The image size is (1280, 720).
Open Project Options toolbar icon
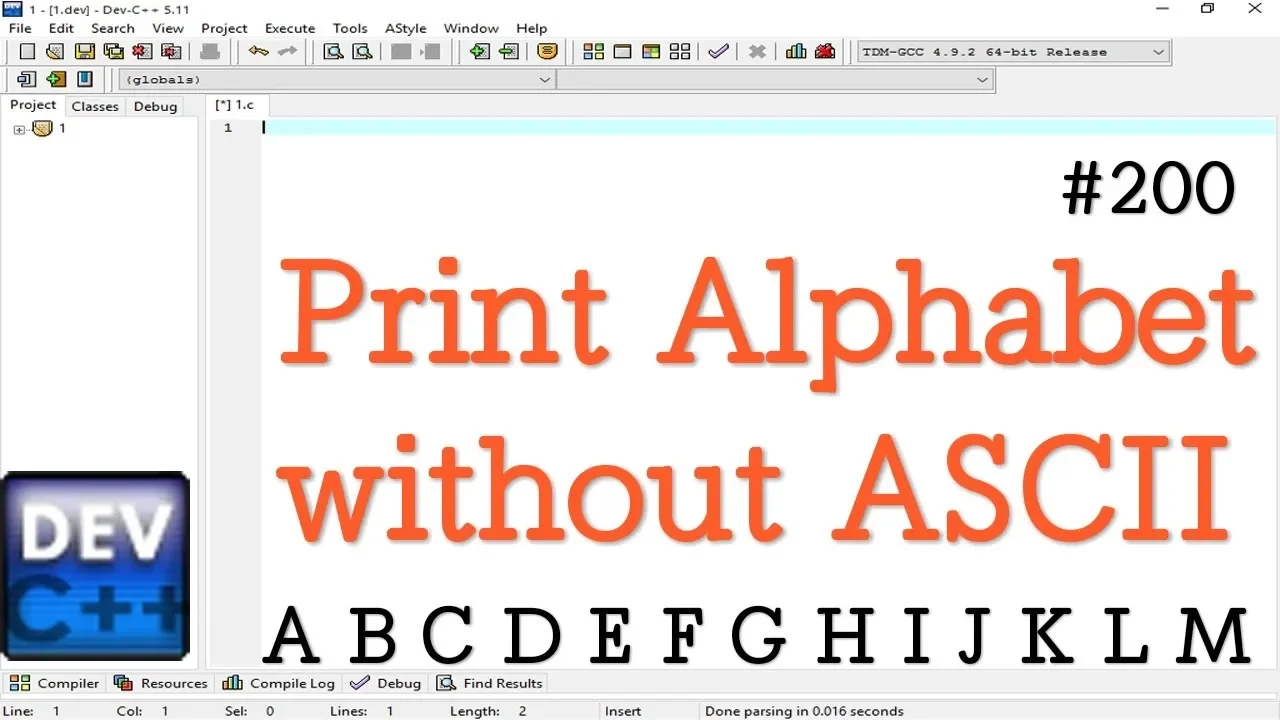click(547, 52)
